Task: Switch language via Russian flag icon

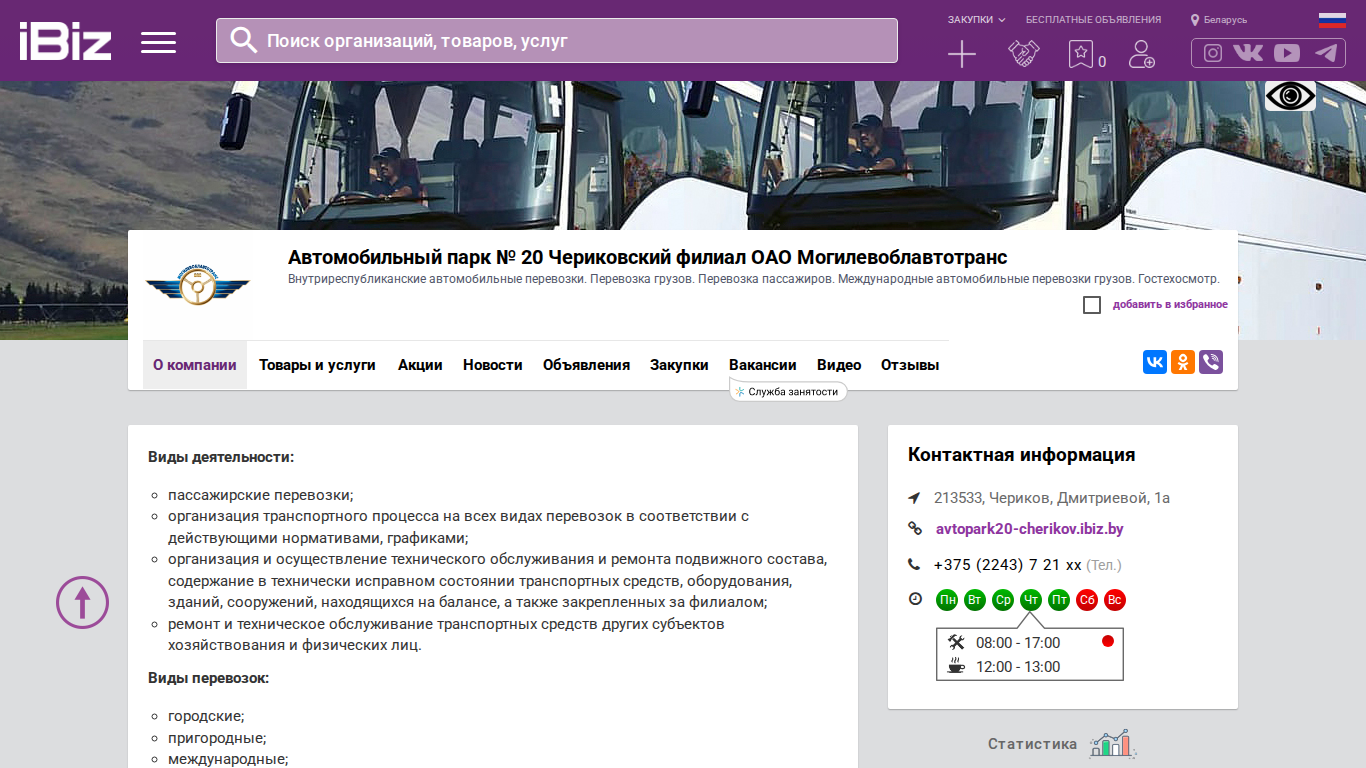Action: click(x=1332, y=20)
